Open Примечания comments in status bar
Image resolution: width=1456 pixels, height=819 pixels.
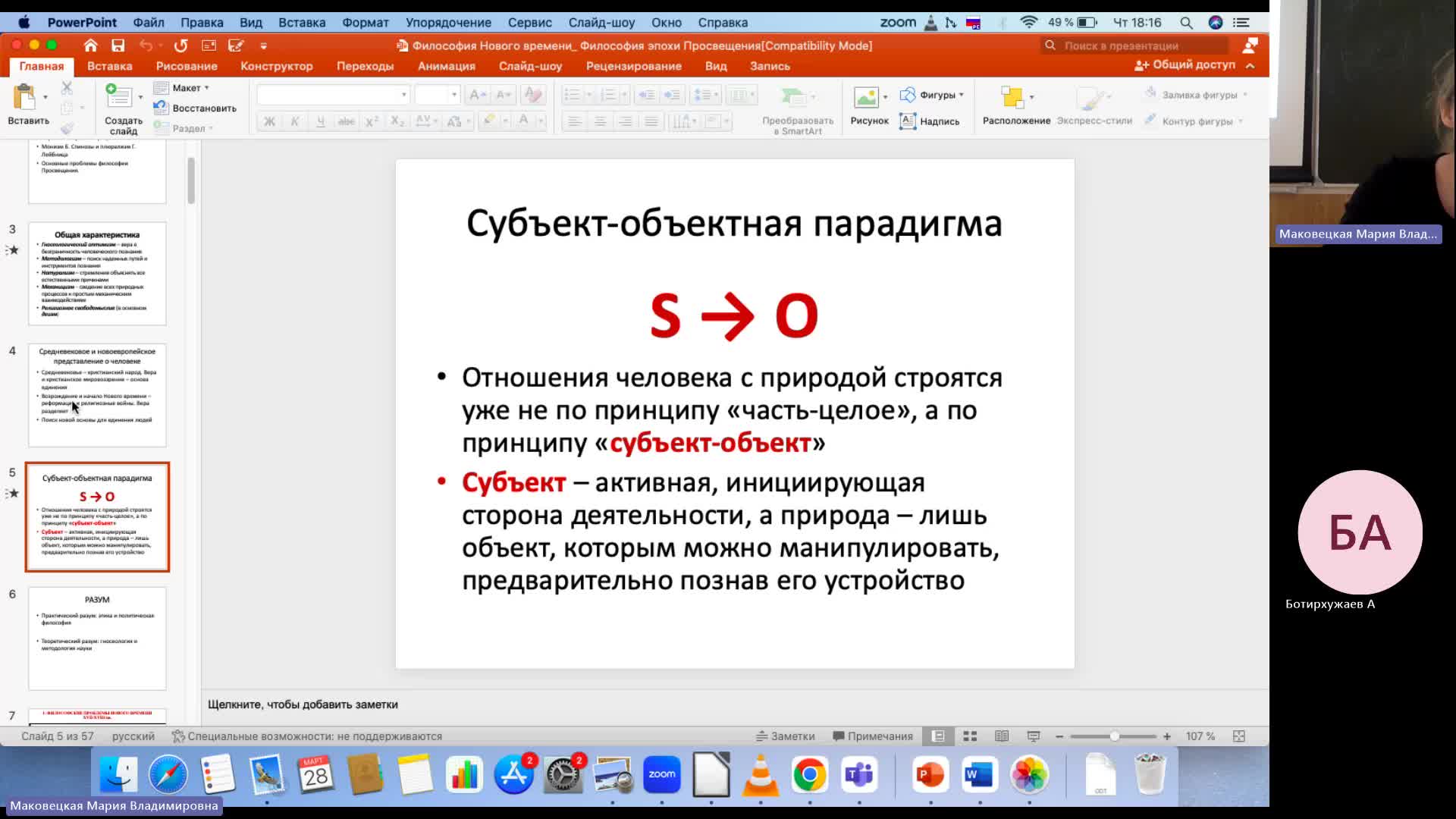tap(873, 736)
